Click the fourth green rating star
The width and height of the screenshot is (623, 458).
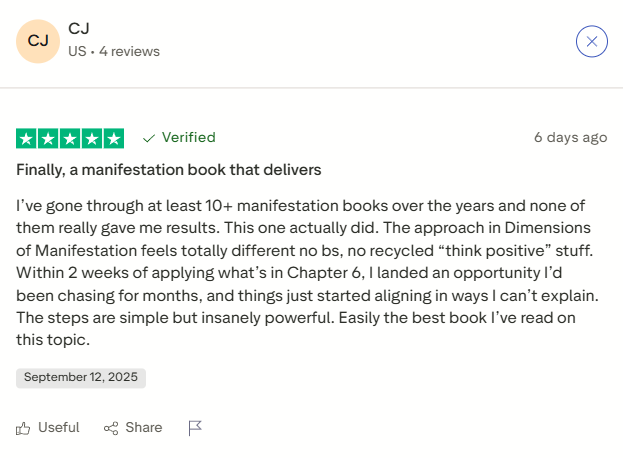coord(92,138)
